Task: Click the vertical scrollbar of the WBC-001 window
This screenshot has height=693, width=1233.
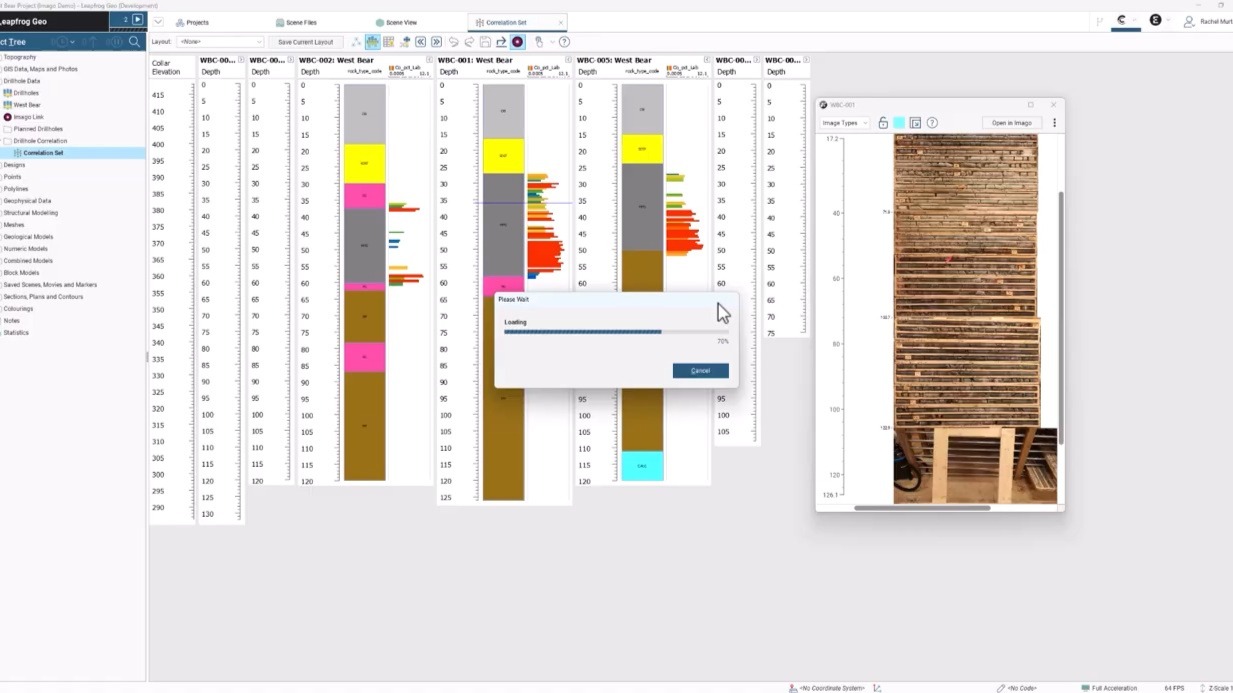Action: (x=1060, y=317)
